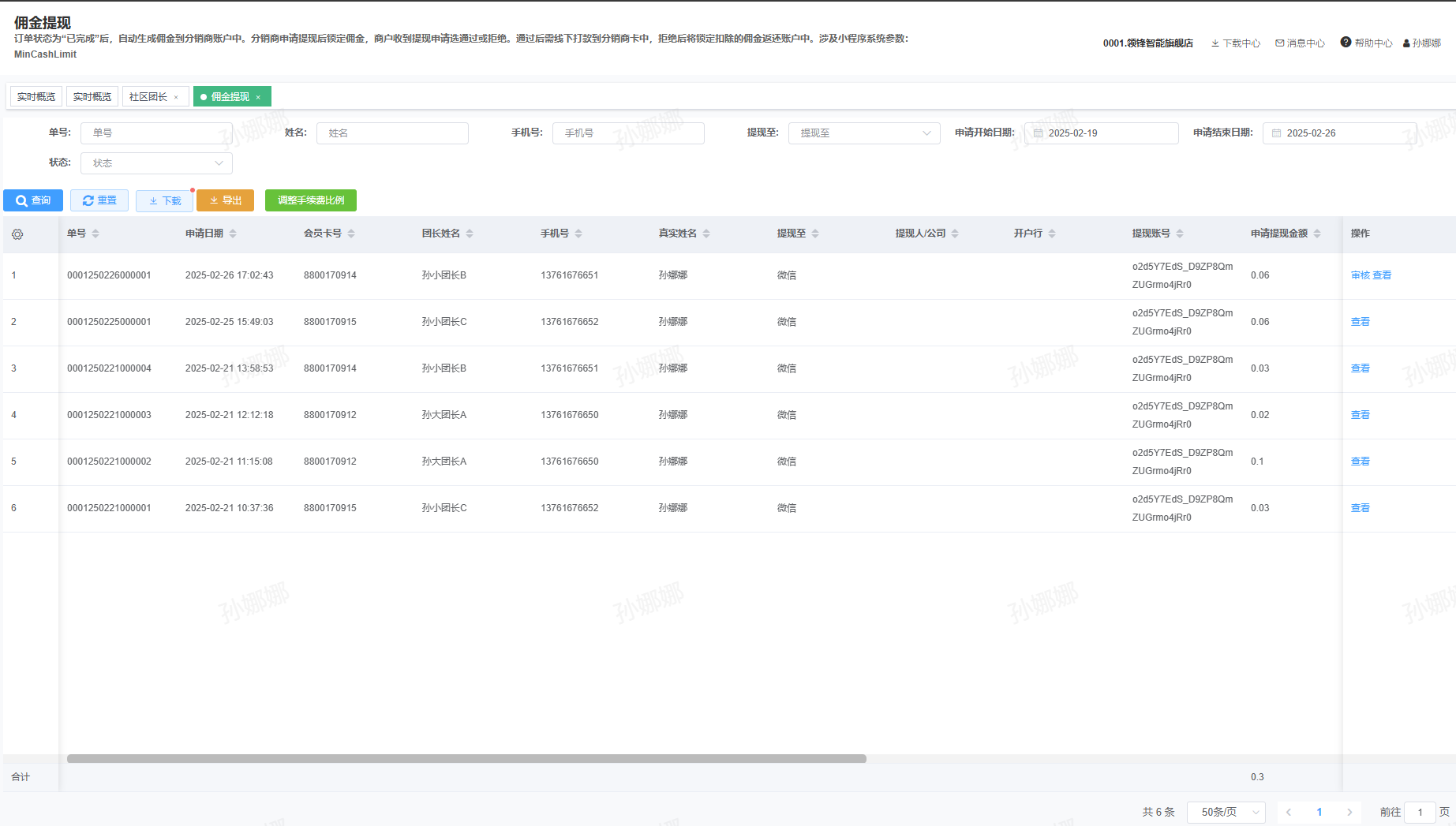1456x826 pixels.
Task: Close the 佣金提现 tab with its x icon
Action: pyautogui.click(x=258, y=97)
